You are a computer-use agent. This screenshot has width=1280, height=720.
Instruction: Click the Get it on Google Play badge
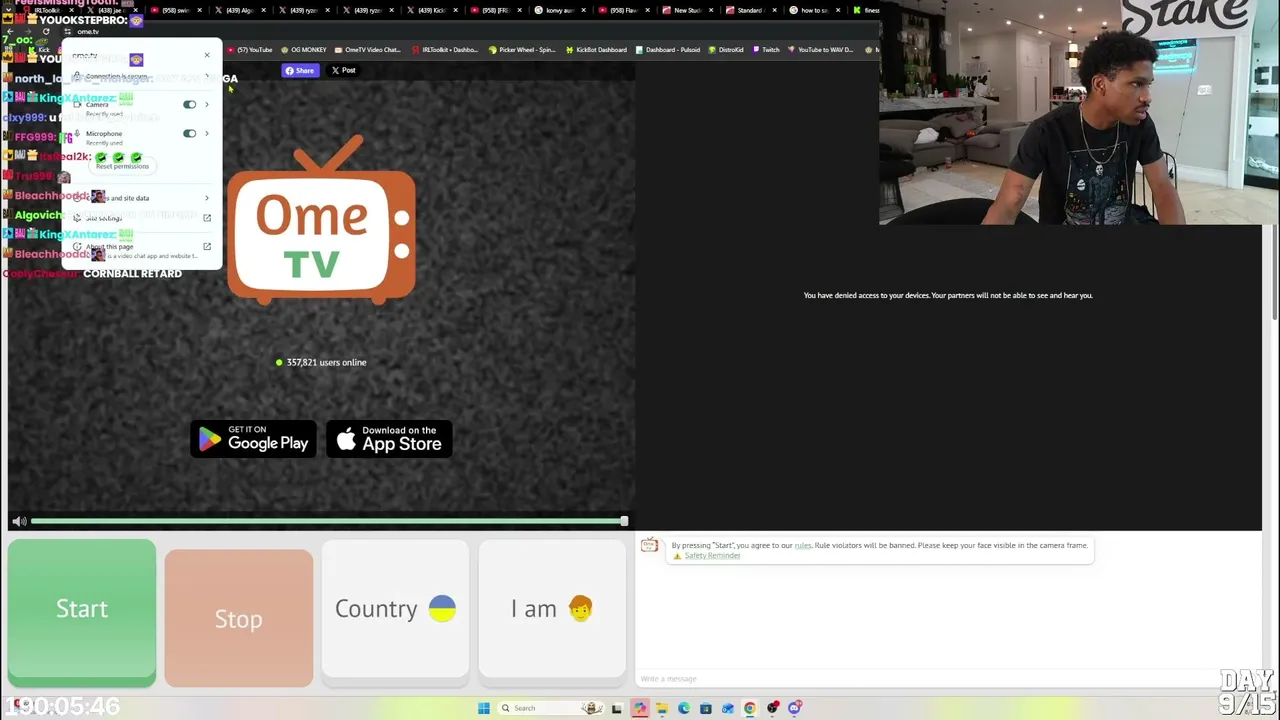coord(254,440)
